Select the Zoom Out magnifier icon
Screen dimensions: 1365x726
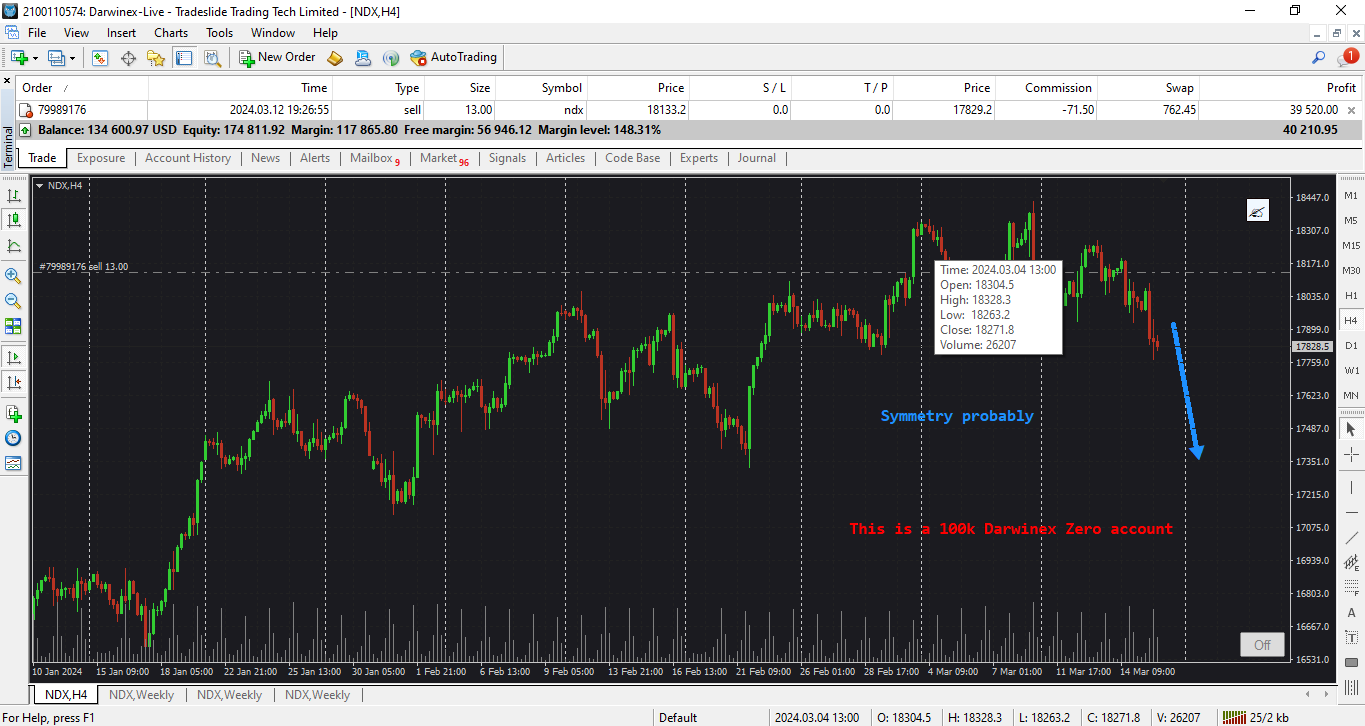pos(13,301)
